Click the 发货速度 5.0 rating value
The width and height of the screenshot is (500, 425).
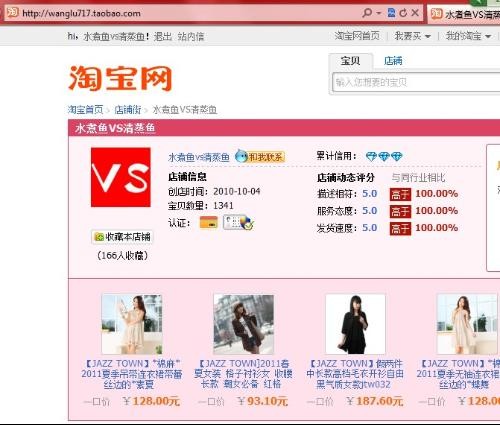point(370,228)
